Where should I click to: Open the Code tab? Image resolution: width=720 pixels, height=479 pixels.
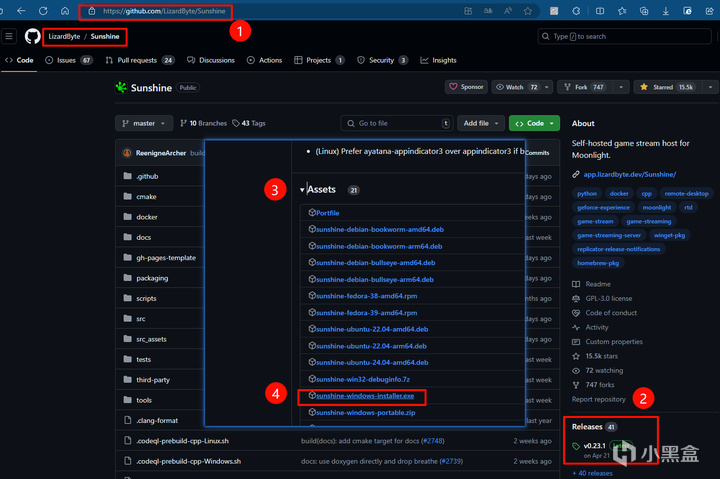tap(19, 60)
